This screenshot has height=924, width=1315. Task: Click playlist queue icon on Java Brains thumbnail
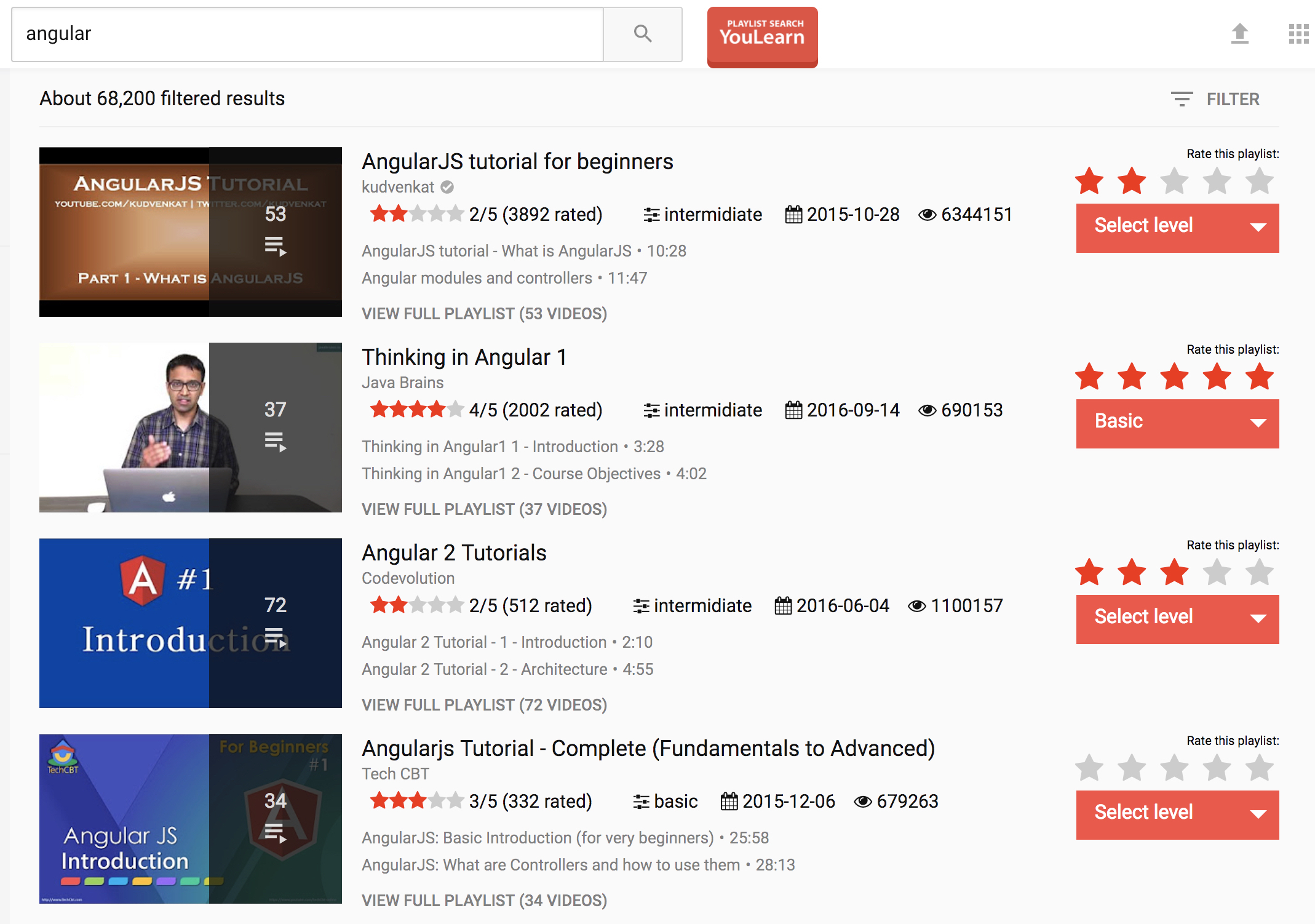tap(275, 442)
